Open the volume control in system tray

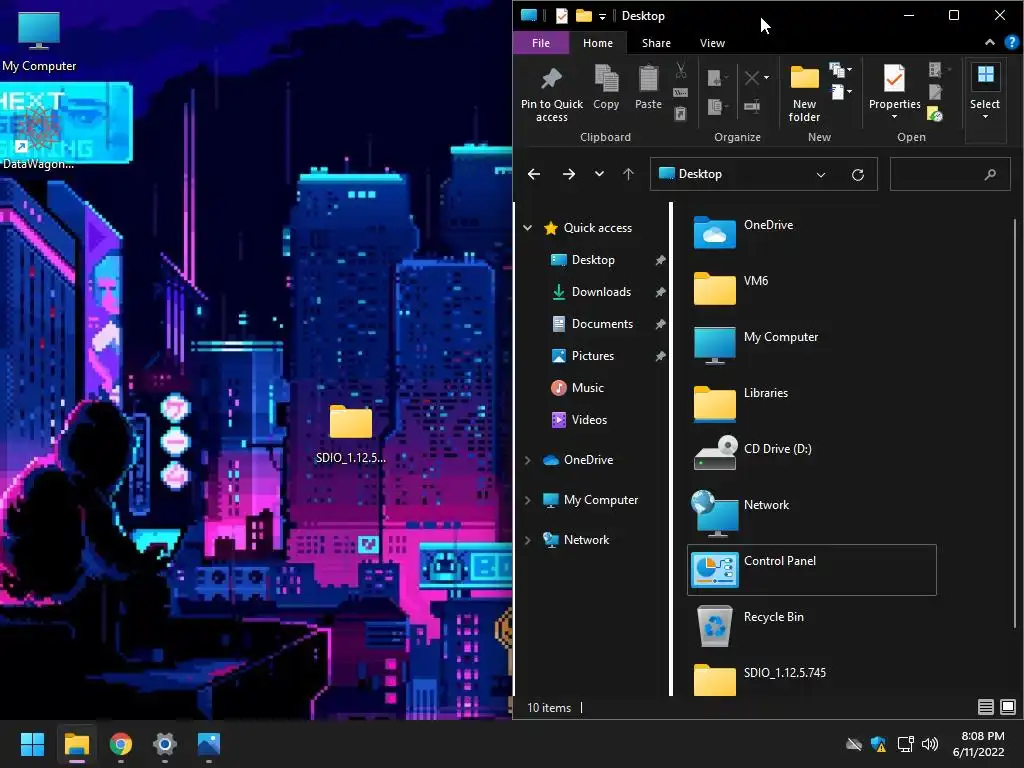pos(929,744)
